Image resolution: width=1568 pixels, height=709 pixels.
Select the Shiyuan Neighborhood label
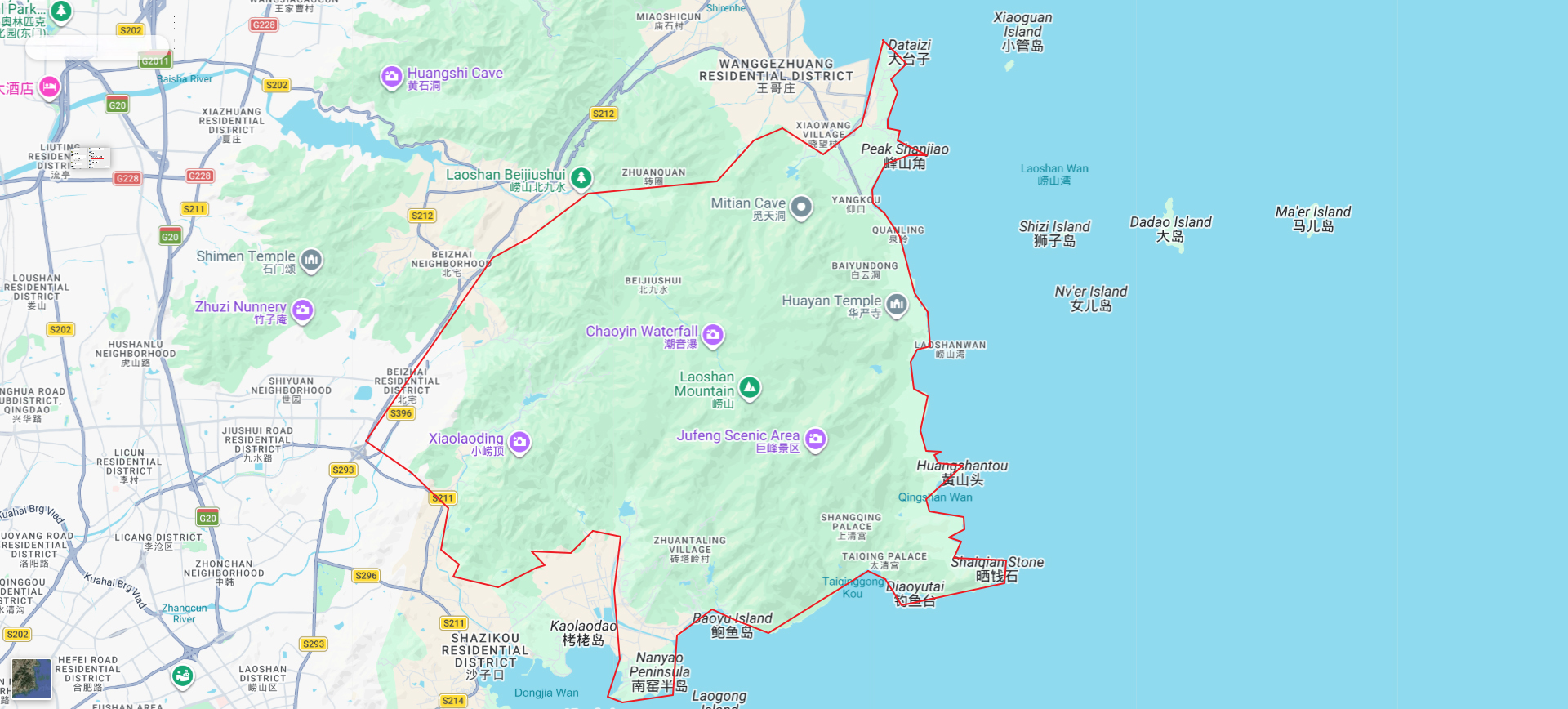[292, 390]
